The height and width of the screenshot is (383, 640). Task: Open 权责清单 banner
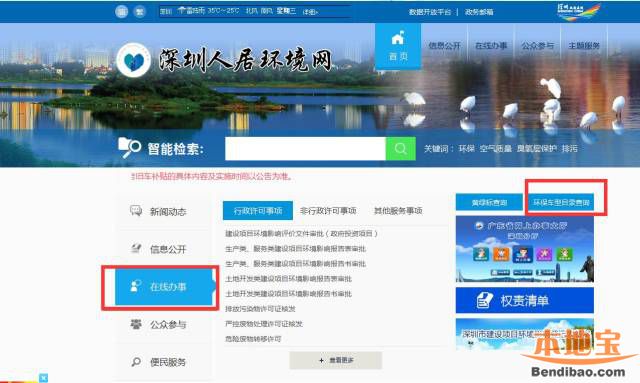525,301
